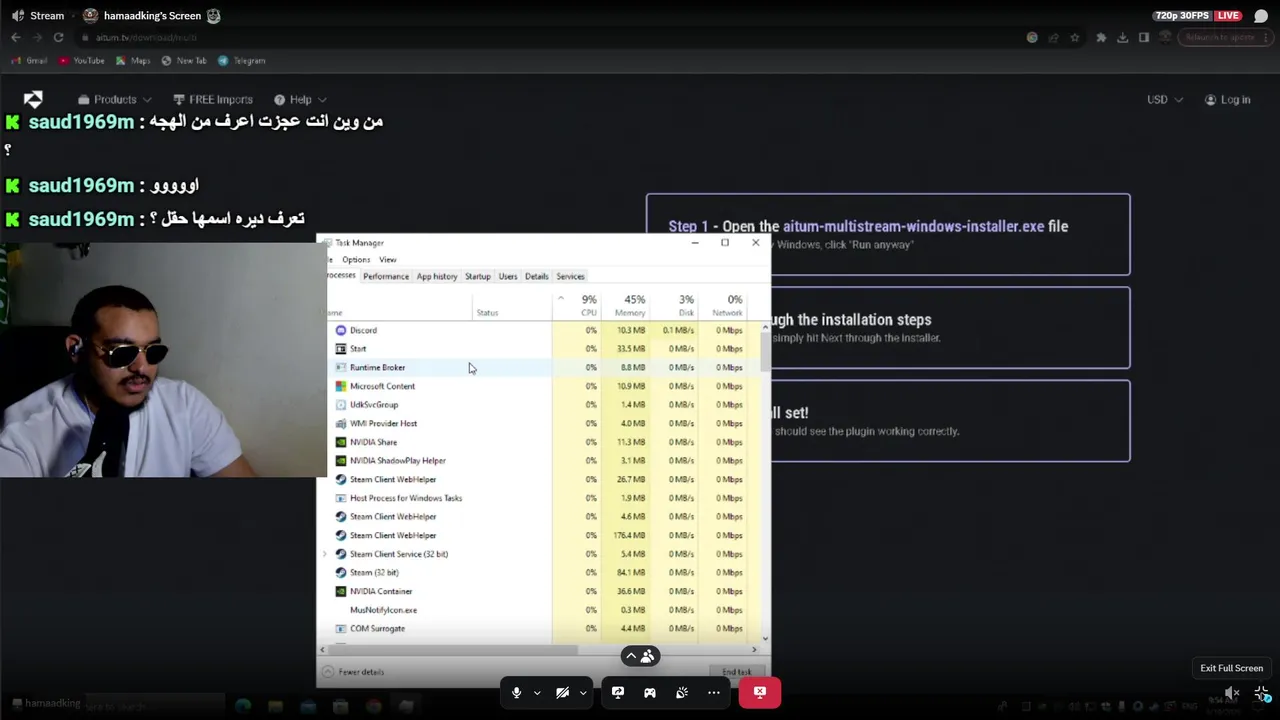
Task: Click the game controller activity icon
Action: (x=650, y=692)
